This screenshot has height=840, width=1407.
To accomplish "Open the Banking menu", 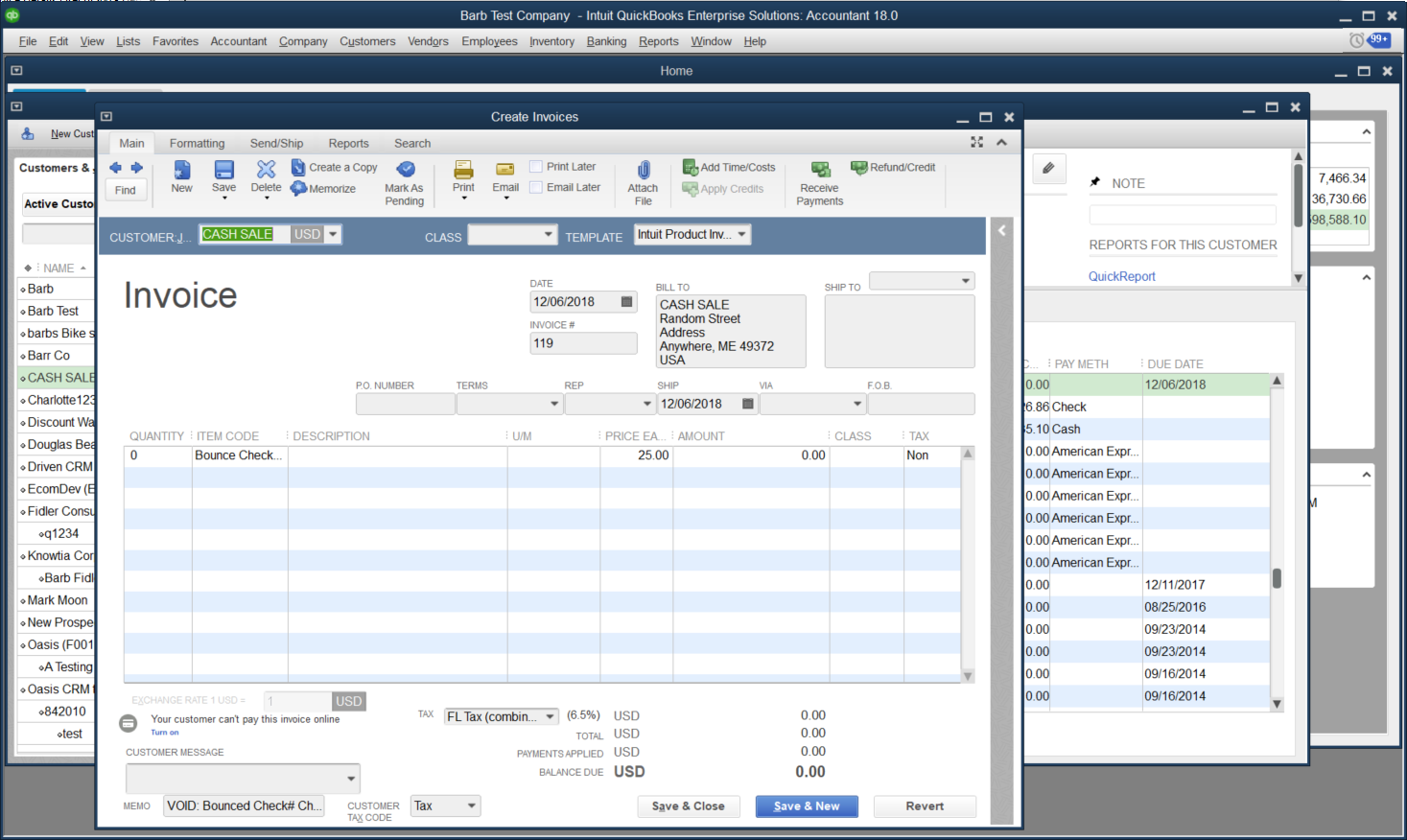I will (606, 41).
